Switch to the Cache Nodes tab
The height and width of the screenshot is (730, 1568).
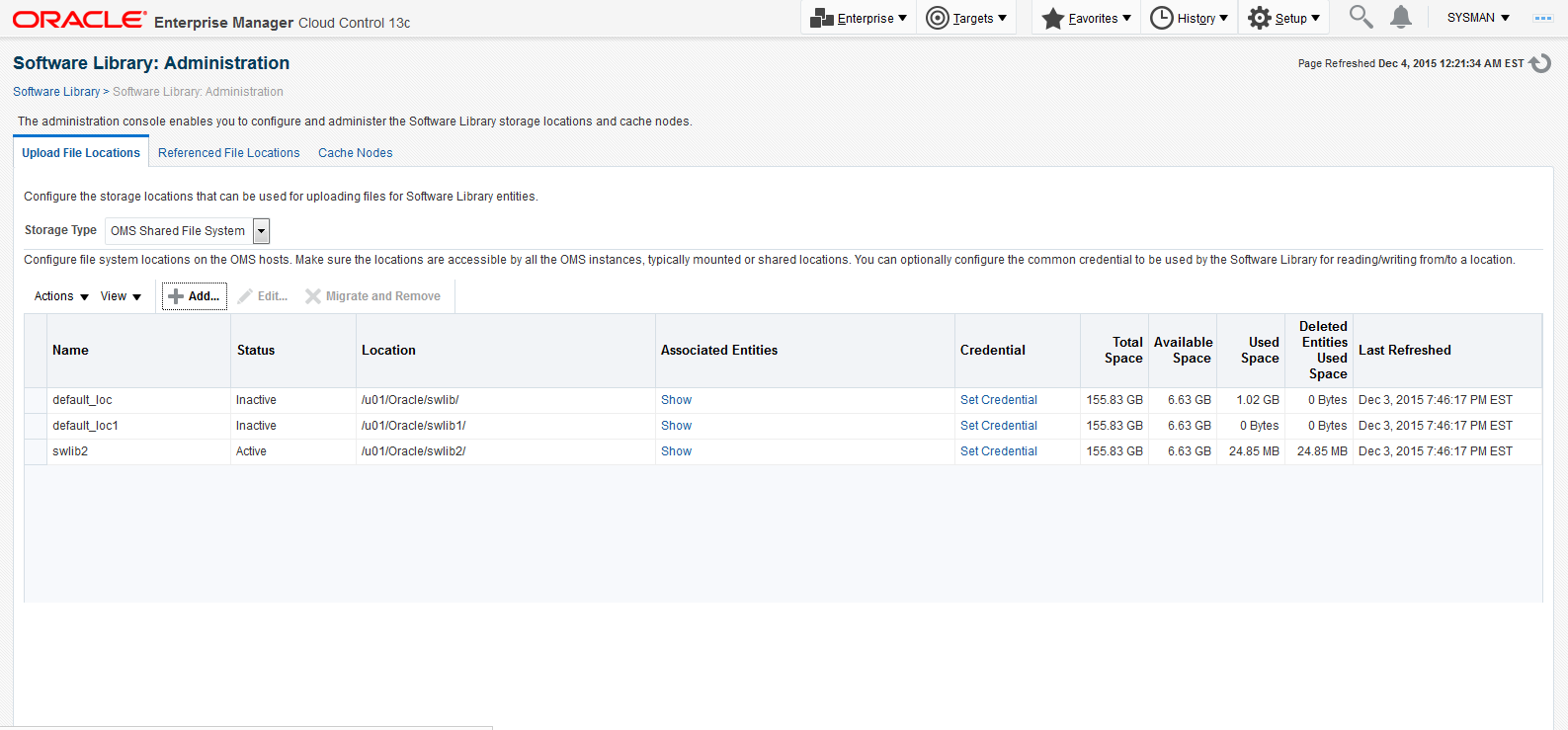355,153
